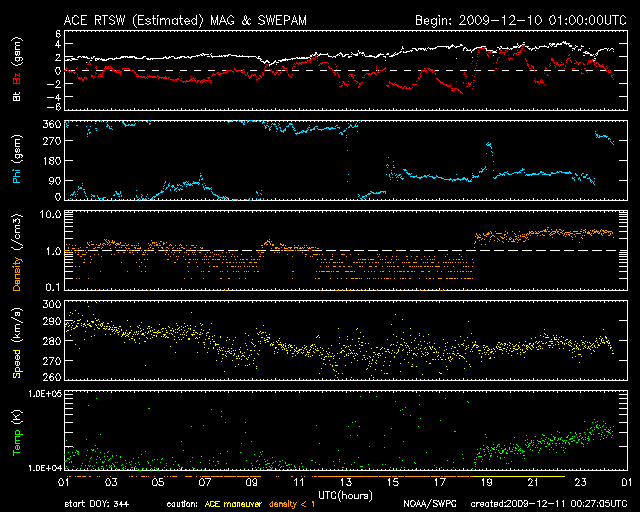
Task: Click the Begin 2009-12-10 timestamp text
Action: tap(520, 19)
